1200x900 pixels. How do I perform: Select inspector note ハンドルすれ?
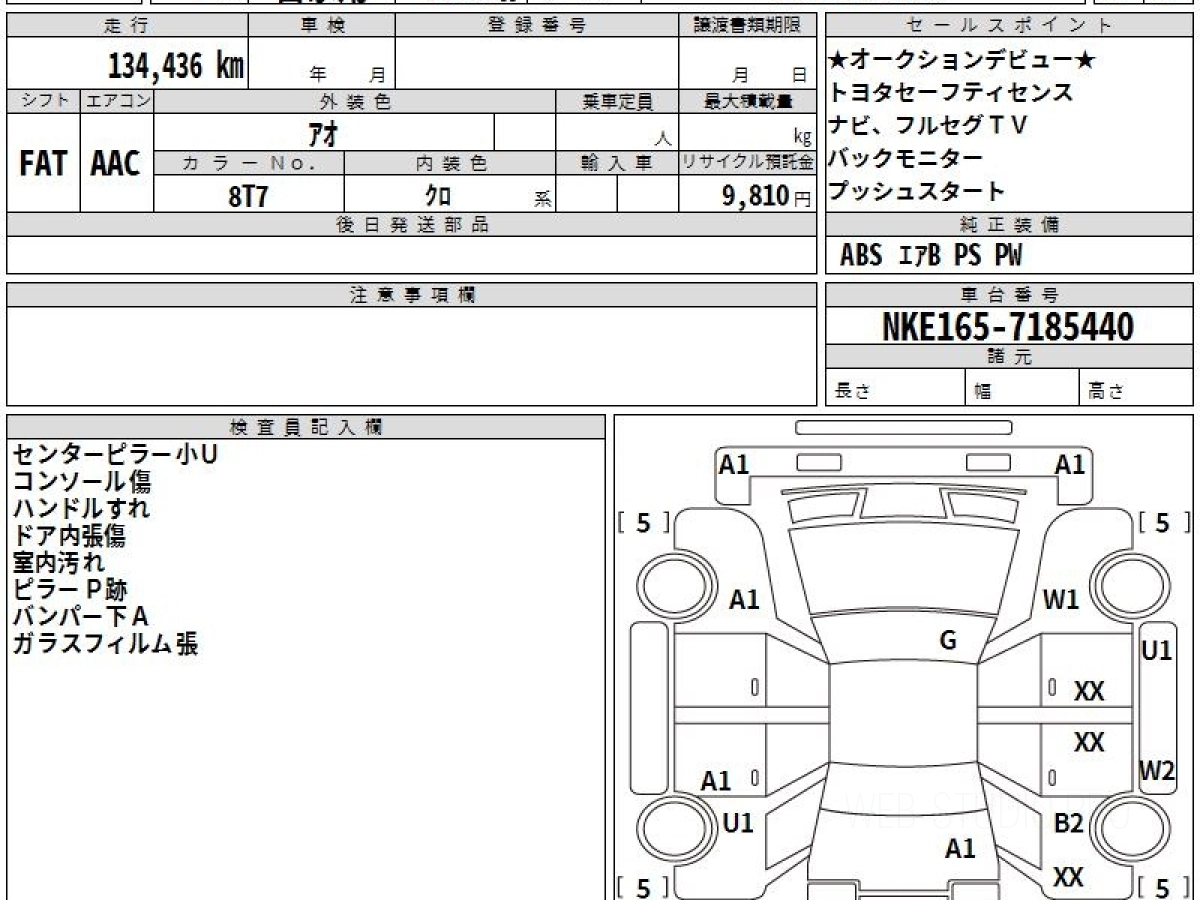[x=81, y=509]
